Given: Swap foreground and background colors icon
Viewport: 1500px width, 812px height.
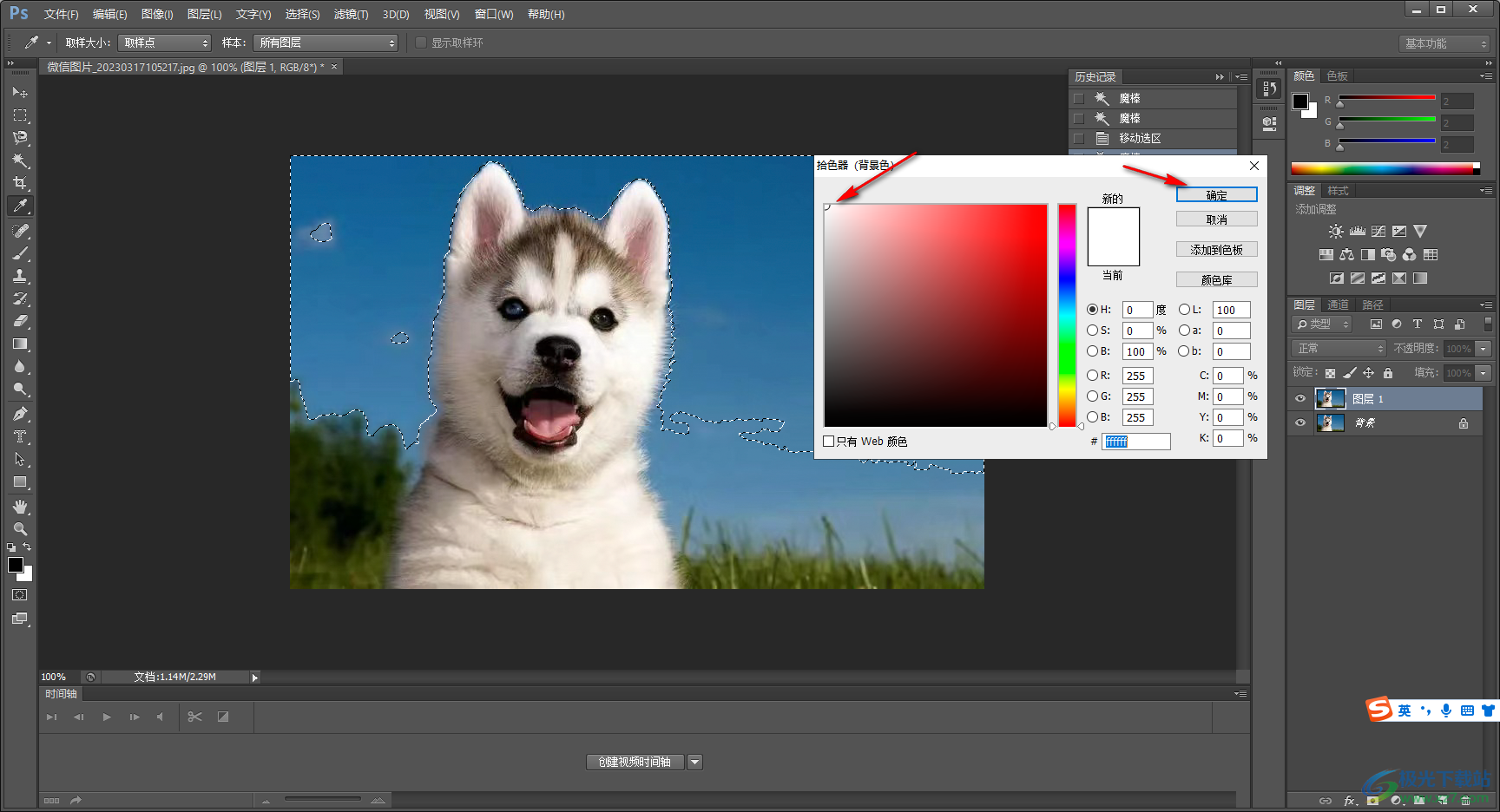Looking at the screenshot, I should [x=27, y=547].
